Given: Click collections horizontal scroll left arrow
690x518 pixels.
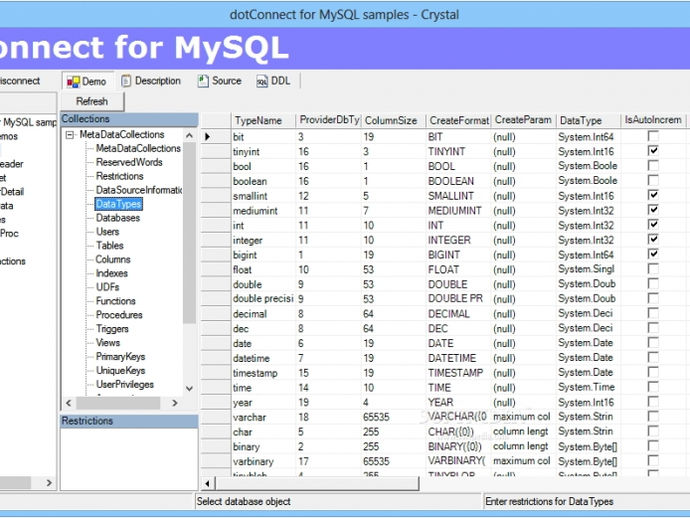Looking at the screenshot, I should coord(69,403).
